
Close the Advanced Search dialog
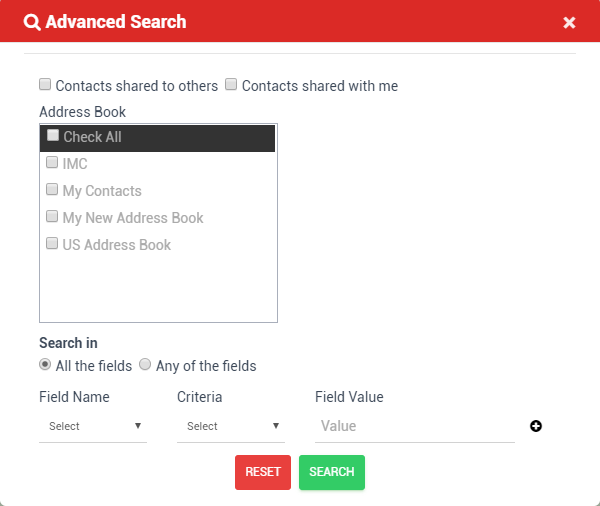pos(569,22)
